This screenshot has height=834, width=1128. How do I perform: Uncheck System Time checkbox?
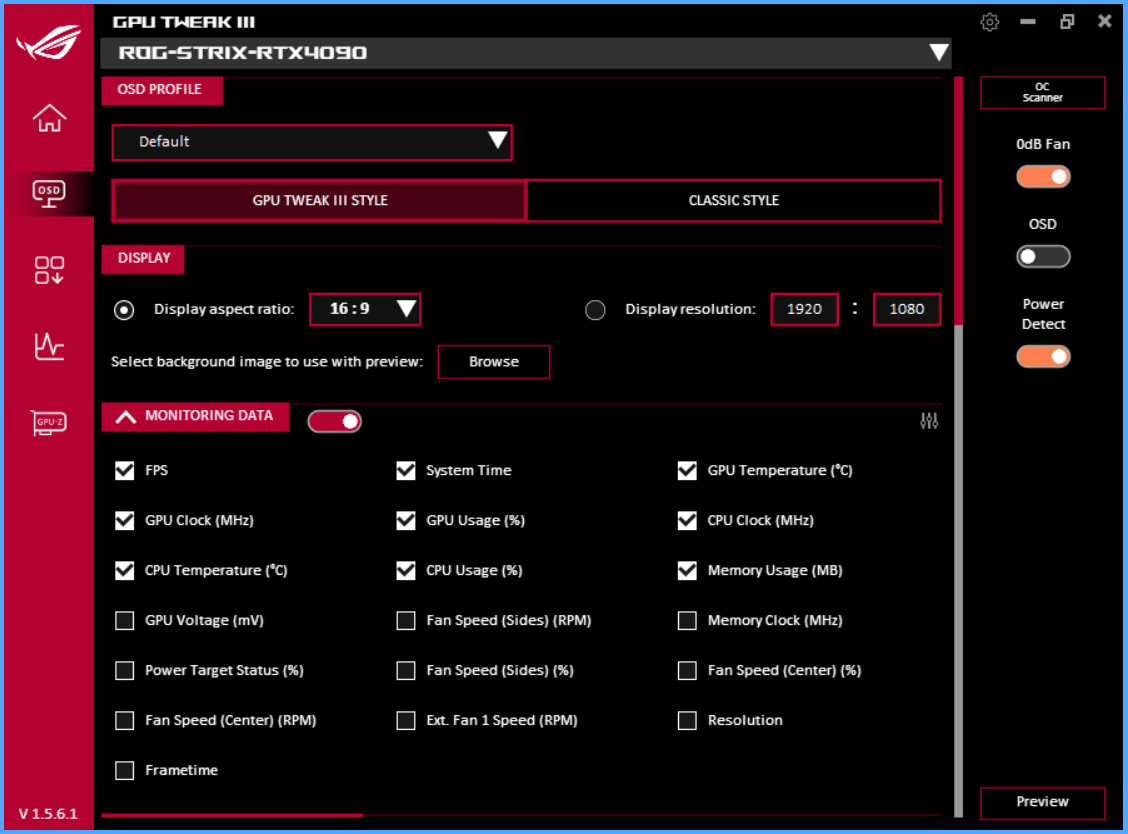406,471
